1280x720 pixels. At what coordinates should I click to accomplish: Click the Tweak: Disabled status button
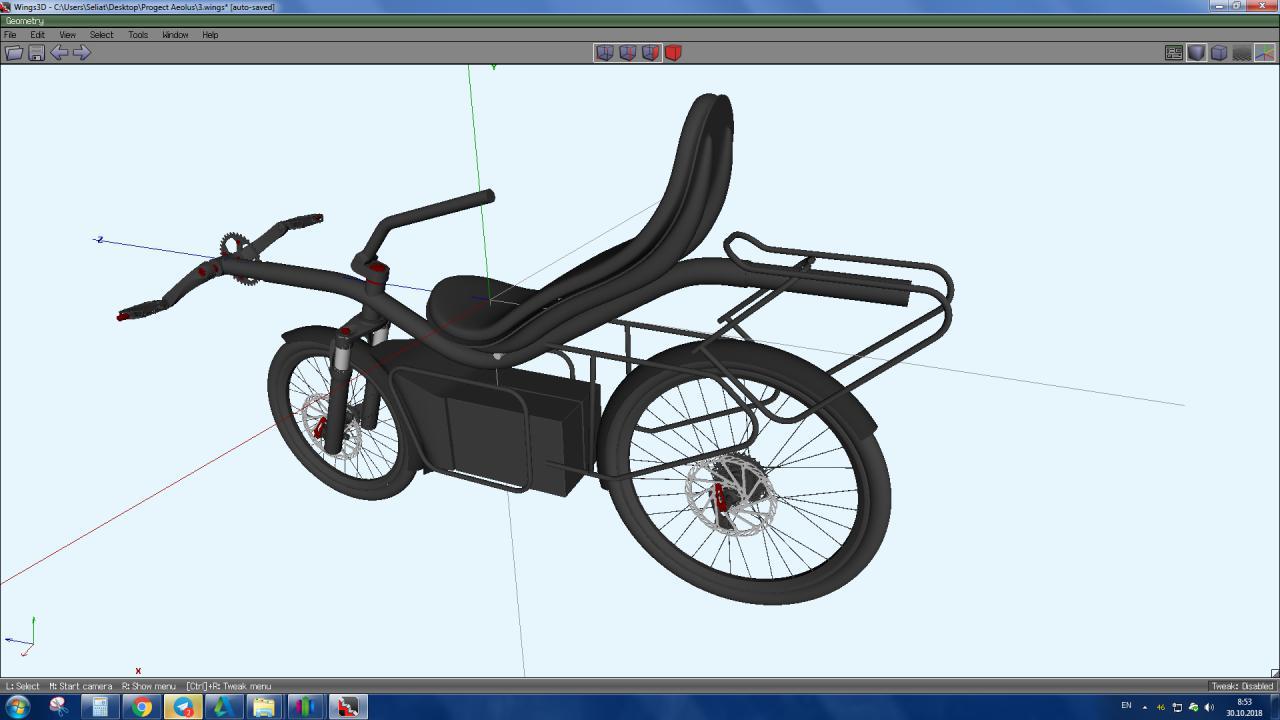(1242, 686)
